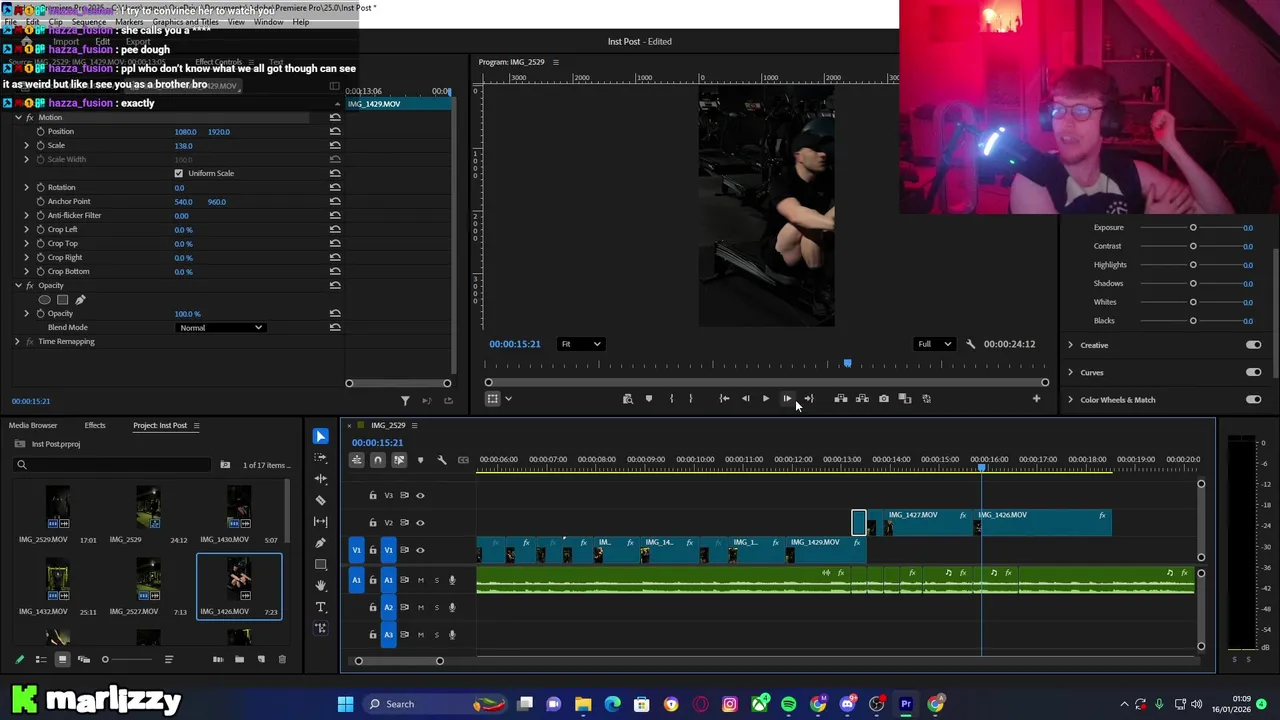Select the Hand tool
The height and width of the screenshot is (720, 1280).
[320, 586]
